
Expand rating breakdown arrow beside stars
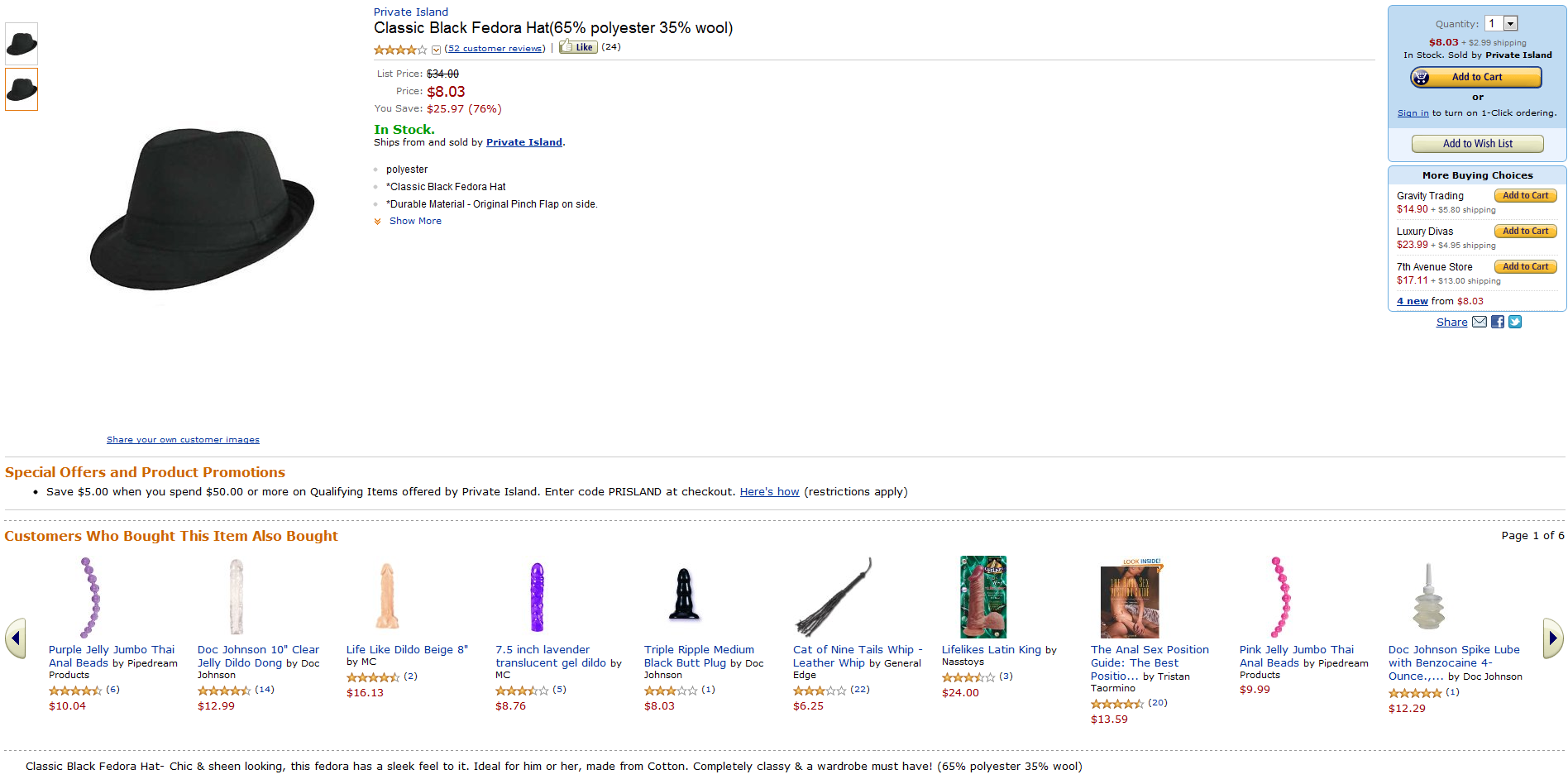pyautogui.click(x=436, y=50)
